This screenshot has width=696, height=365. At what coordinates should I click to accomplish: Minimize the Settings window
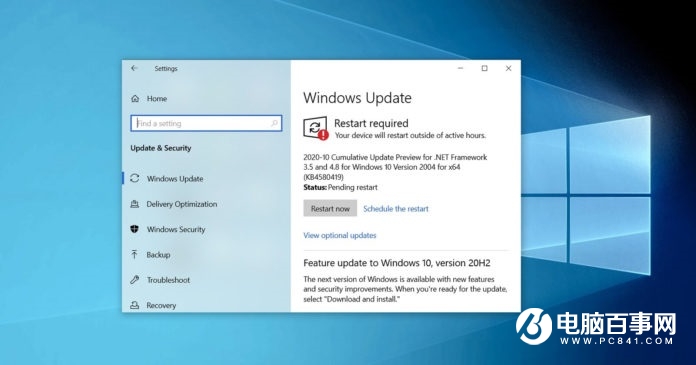[460, 68]
